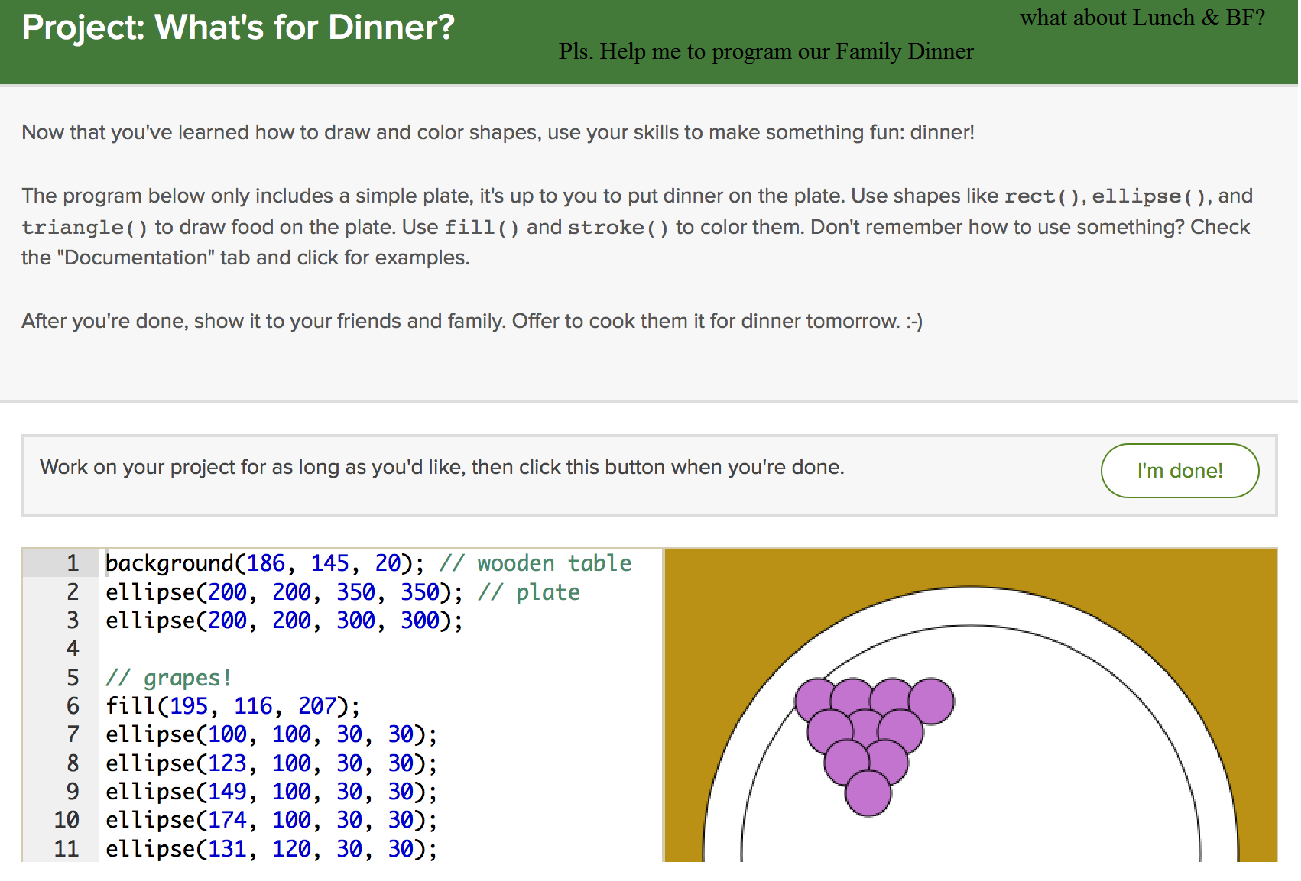Image resolution: width=1301 pixels, height=881 pixels.
Task: Click the fill(195, 116, 207) code line
Action: pyautogui.click(x=233, y=706)
